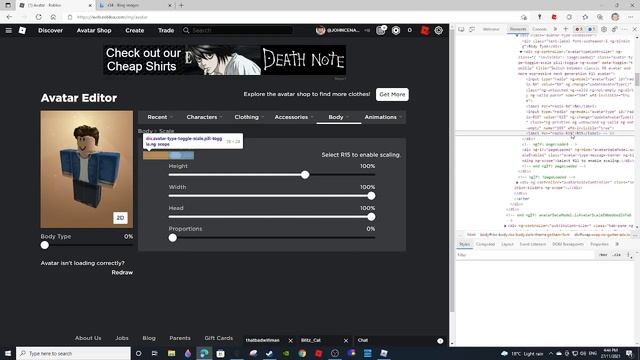
Task: Show more DevTools tabs chevron
Action: (555, 29)
